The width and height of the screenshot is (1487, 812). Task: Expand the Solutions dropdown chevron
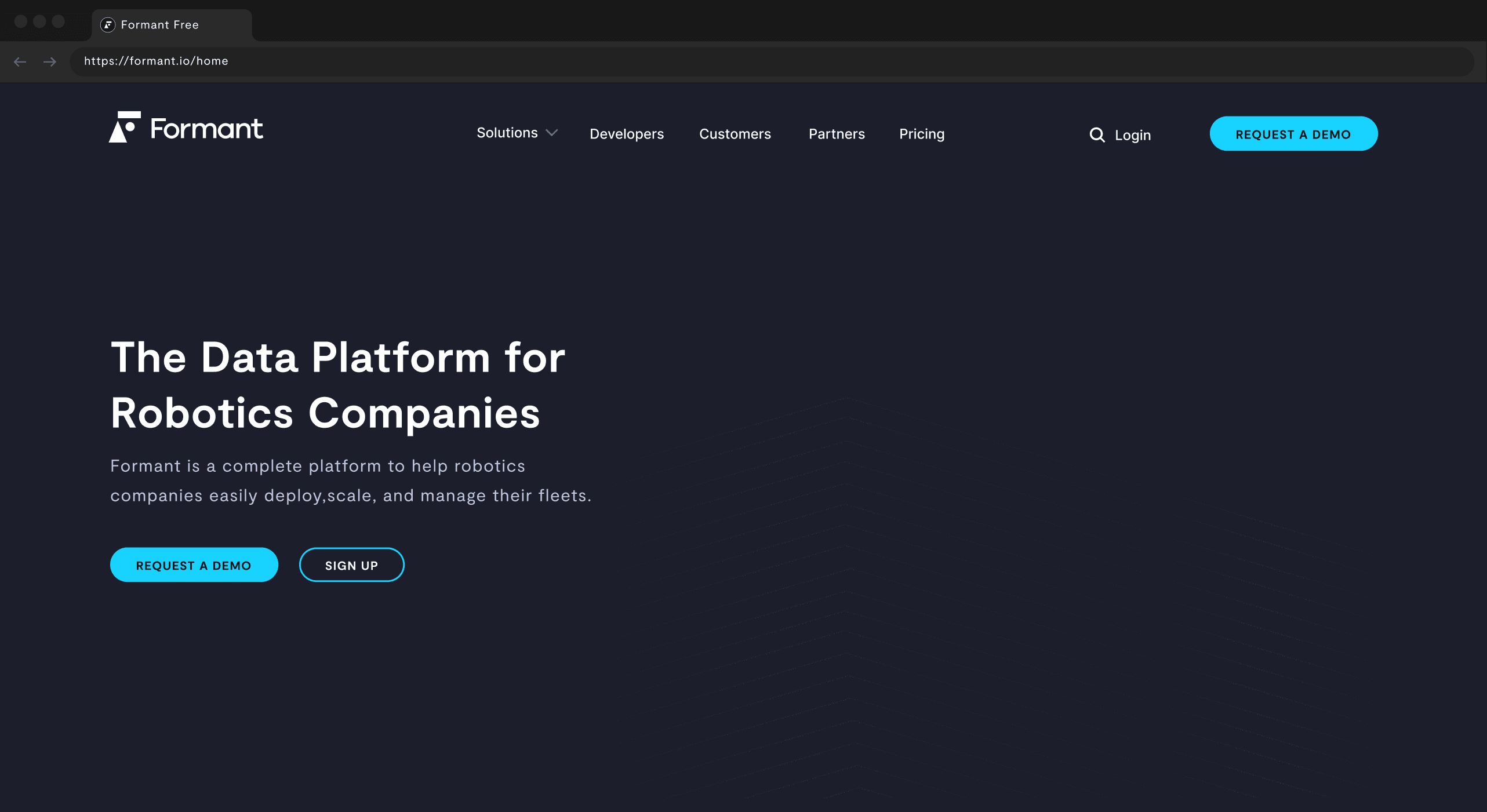point(552,133)
